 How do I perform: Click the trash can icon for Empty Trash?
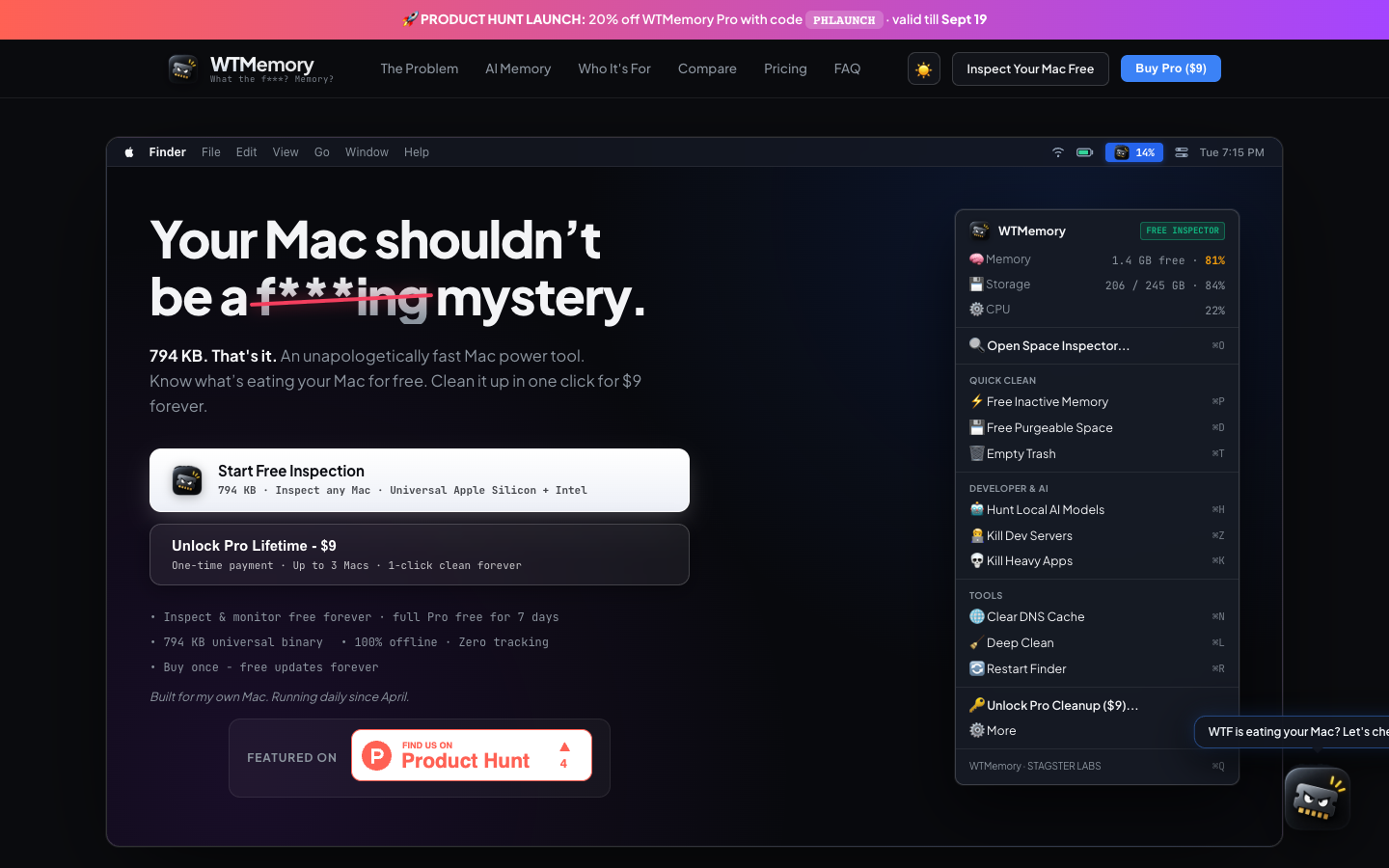976,453
